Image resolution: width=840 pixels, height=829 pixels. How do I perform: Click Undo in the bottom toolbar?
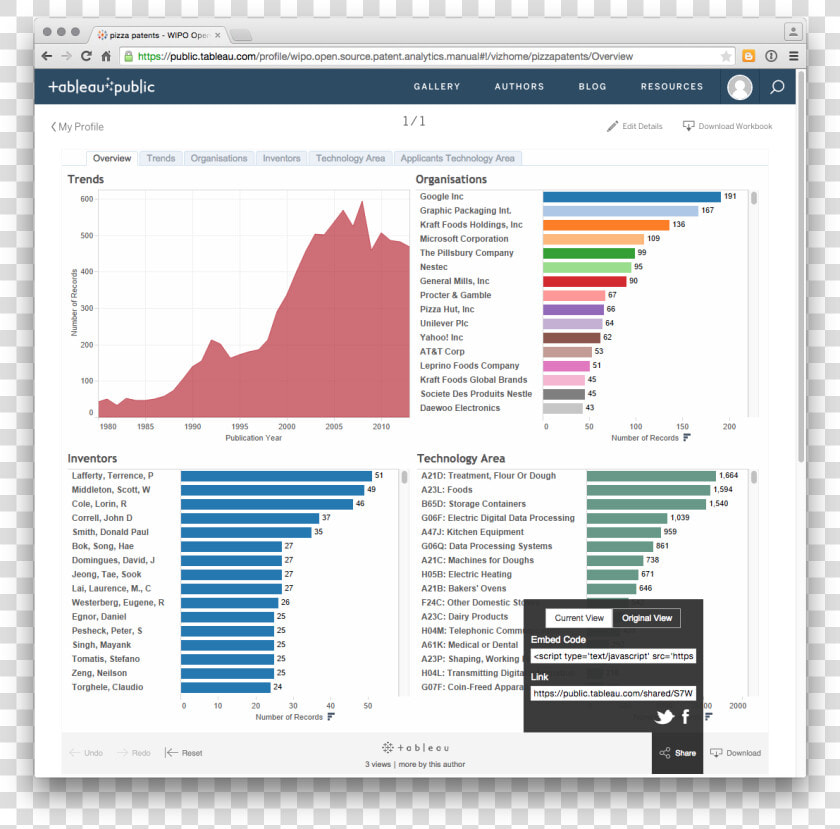[86, 753]
